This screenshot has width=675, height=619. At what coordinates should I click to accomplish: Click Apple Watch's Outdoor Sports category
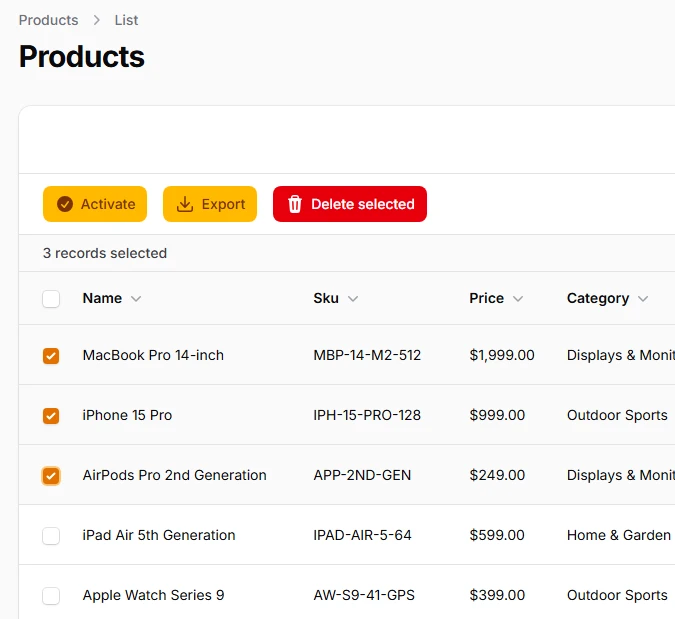coord(617,595)
